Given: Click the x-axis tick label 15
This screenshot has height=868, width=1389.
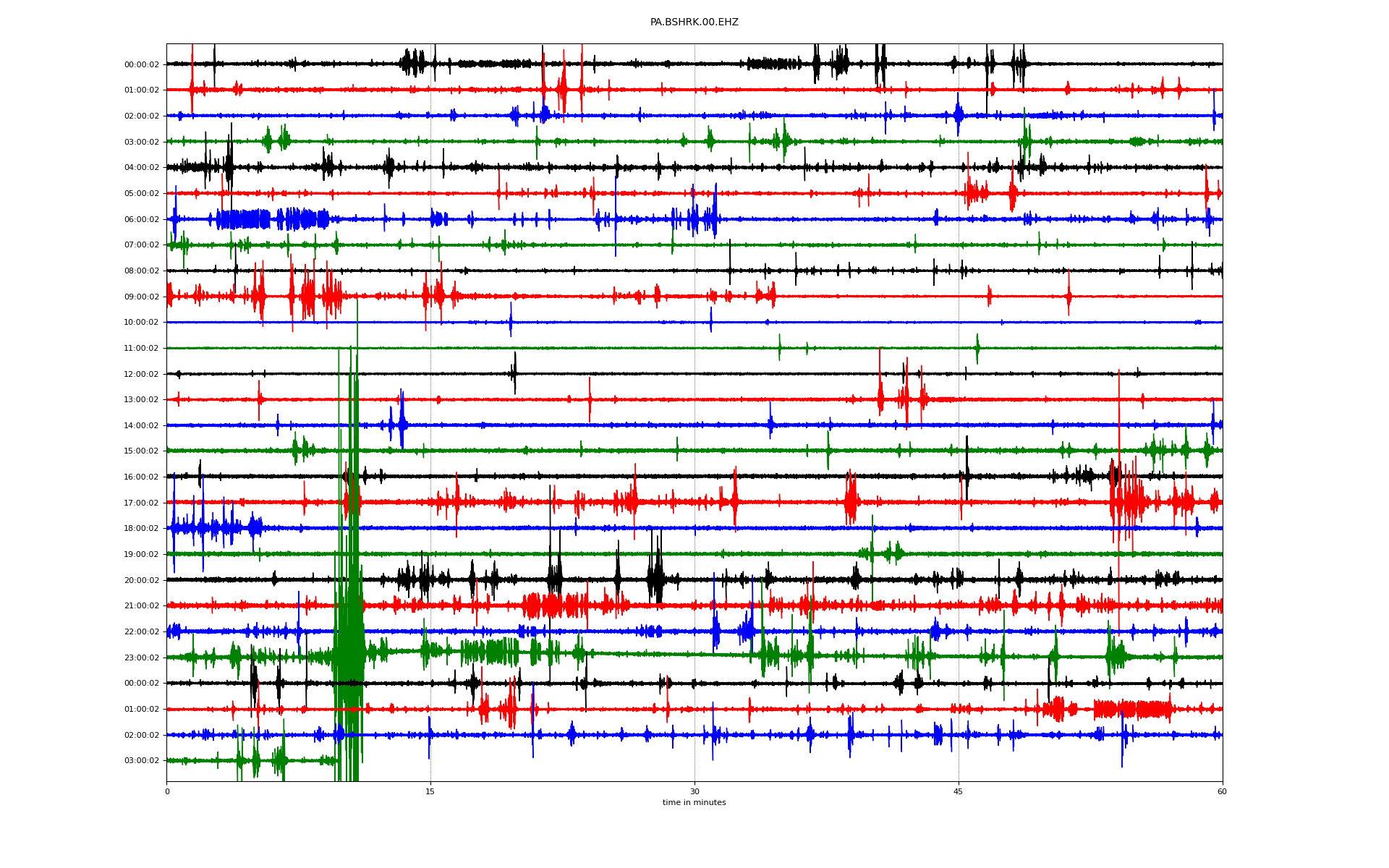Looking at the screenshot, I should (430, 791).
